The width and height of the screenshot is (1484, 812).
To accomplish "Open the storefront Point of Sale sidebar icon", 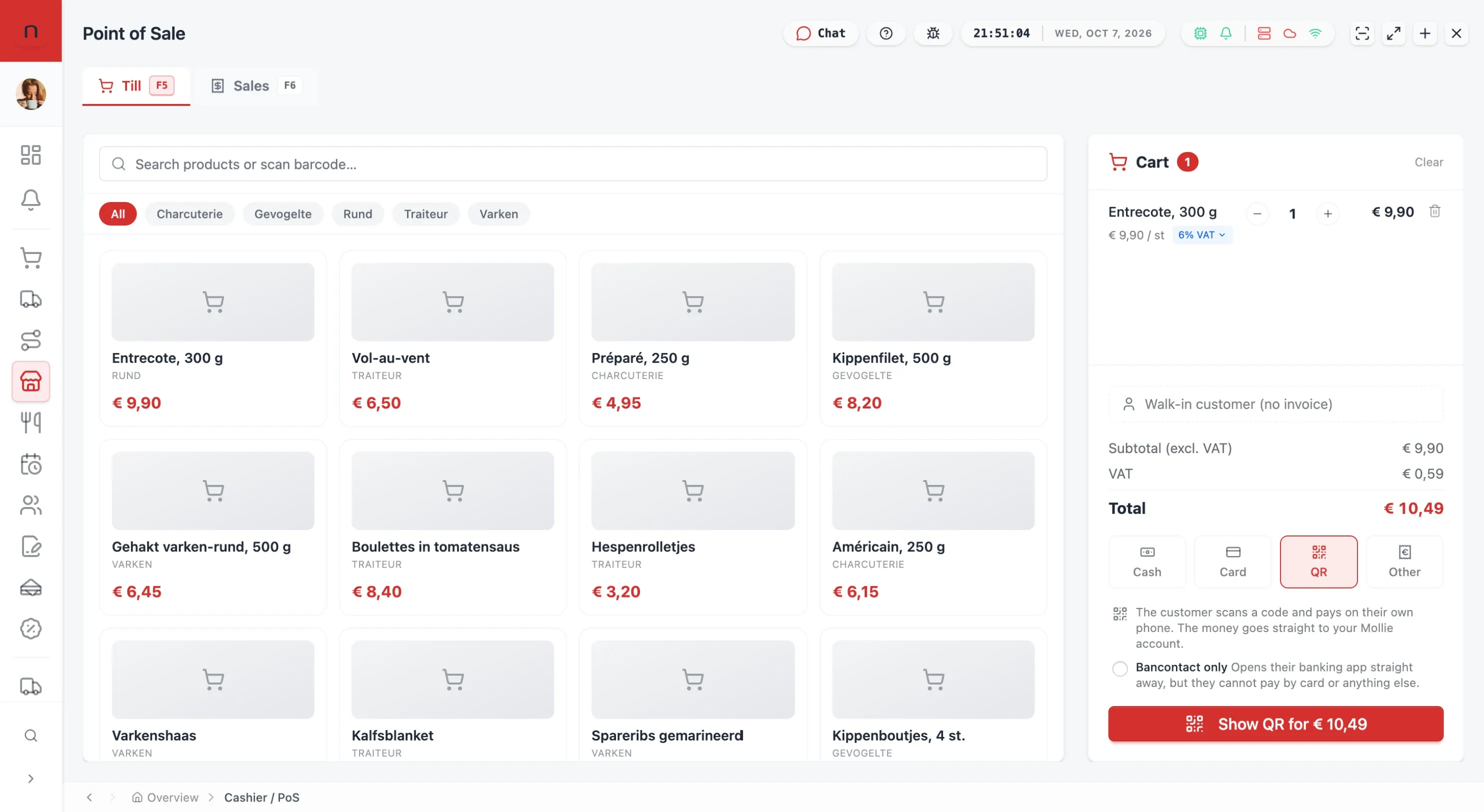I will coord(30,381).
